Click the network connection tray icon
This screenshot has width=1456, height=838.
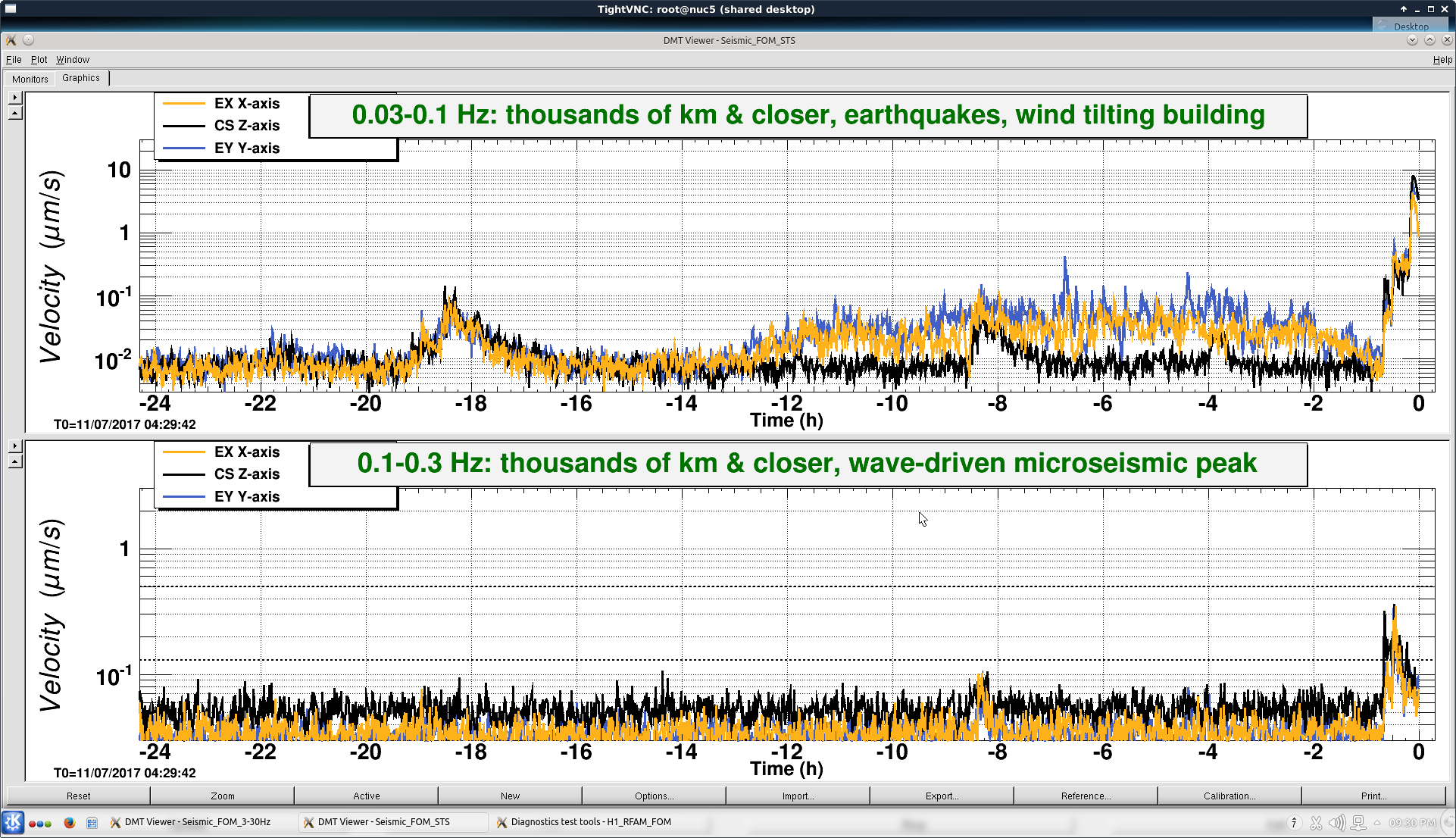pos(1358,823)
